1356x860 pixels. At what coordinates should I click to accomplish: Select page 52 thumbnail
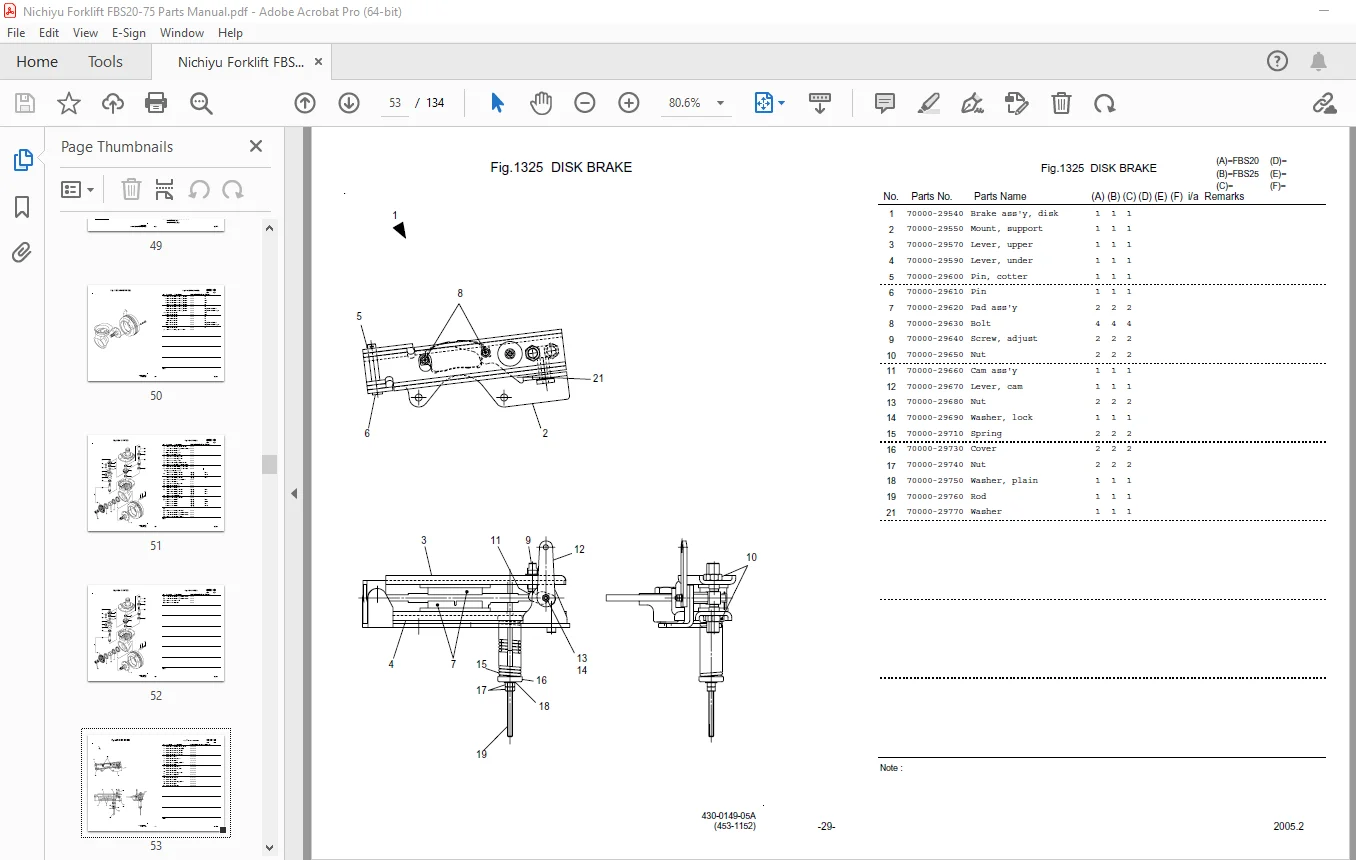[x=156, y=633]
